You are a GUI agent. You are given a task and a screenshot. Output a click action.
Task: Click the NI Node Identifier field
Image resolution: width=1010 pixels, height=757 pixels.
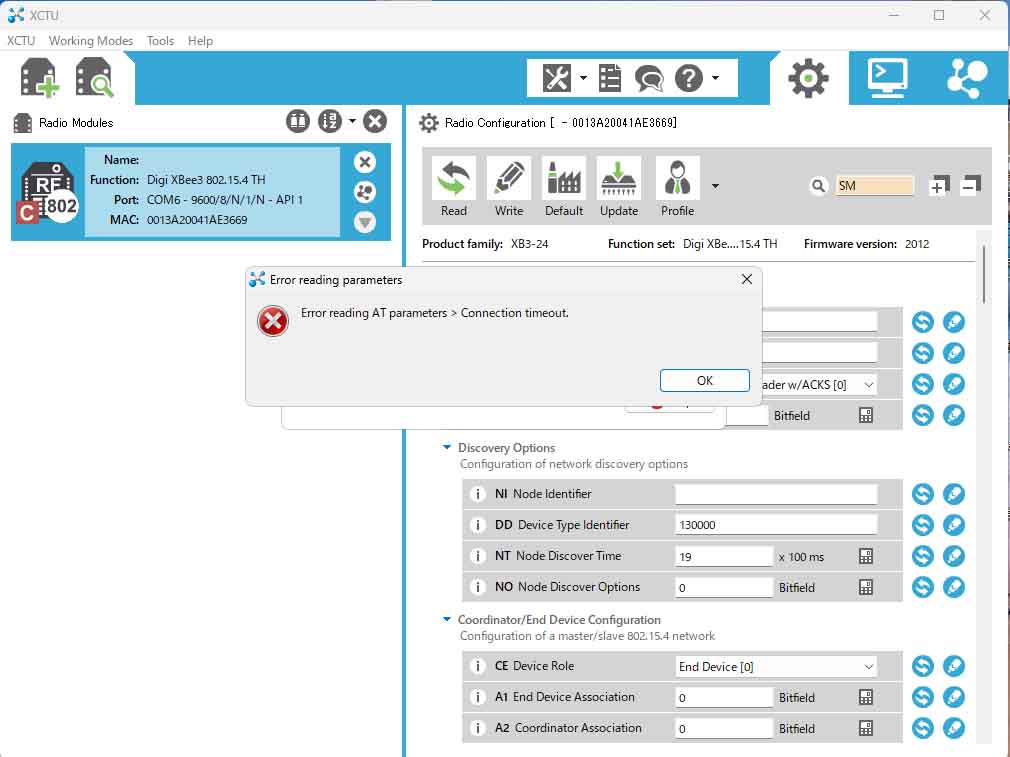[776, 494]
